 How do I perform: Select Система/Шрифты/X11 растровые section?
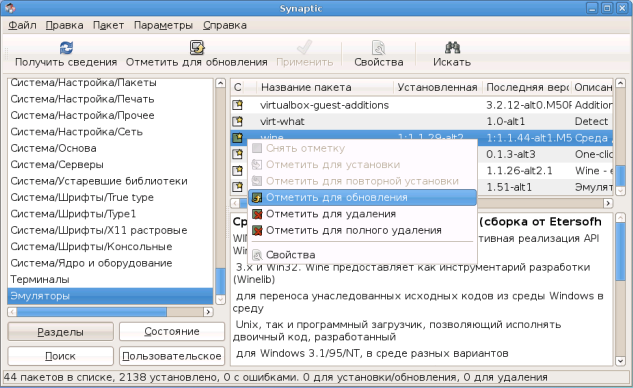pos(110,230)
